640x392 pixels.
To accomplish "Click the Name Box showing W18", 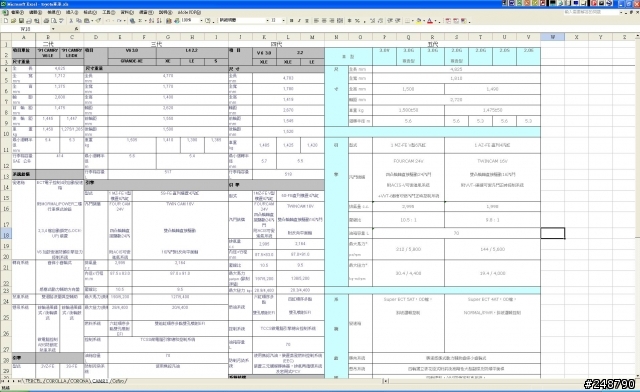I will point(25,29).
